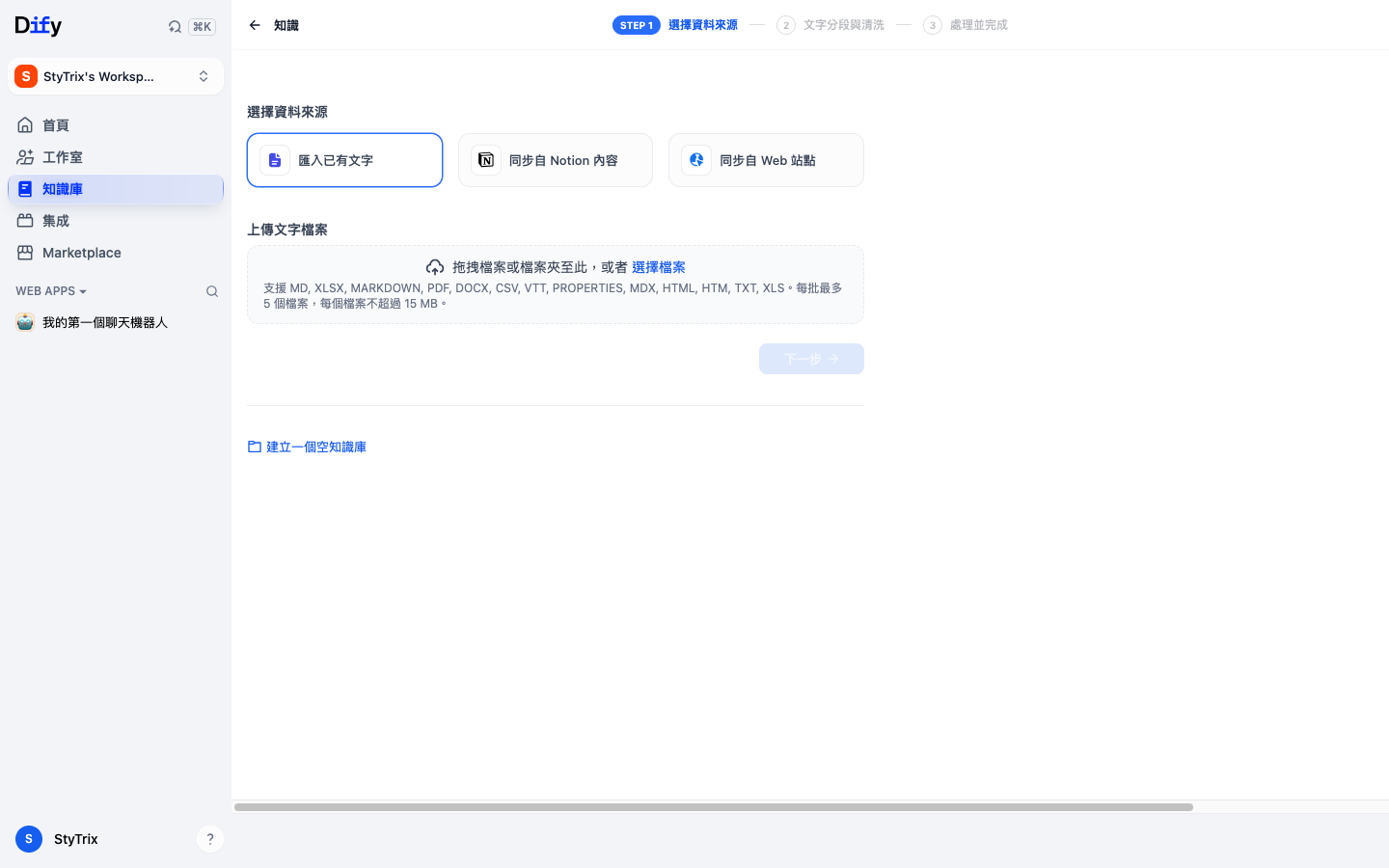Click the 下一步 button
The height and width of the screenshot is (868, 1389).
[811, 359]
